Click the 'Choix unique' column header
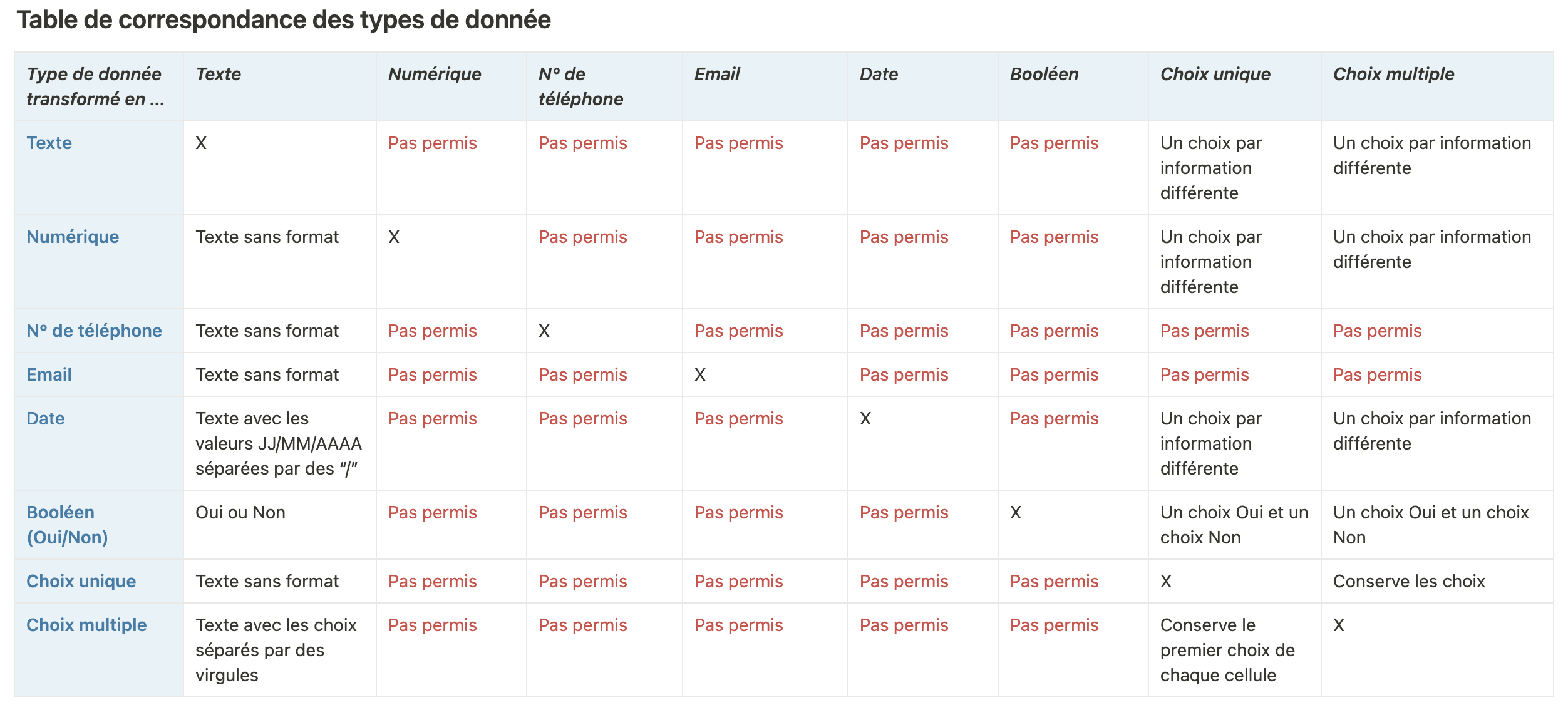The image size is (1568, 710). pos(1215,74)
